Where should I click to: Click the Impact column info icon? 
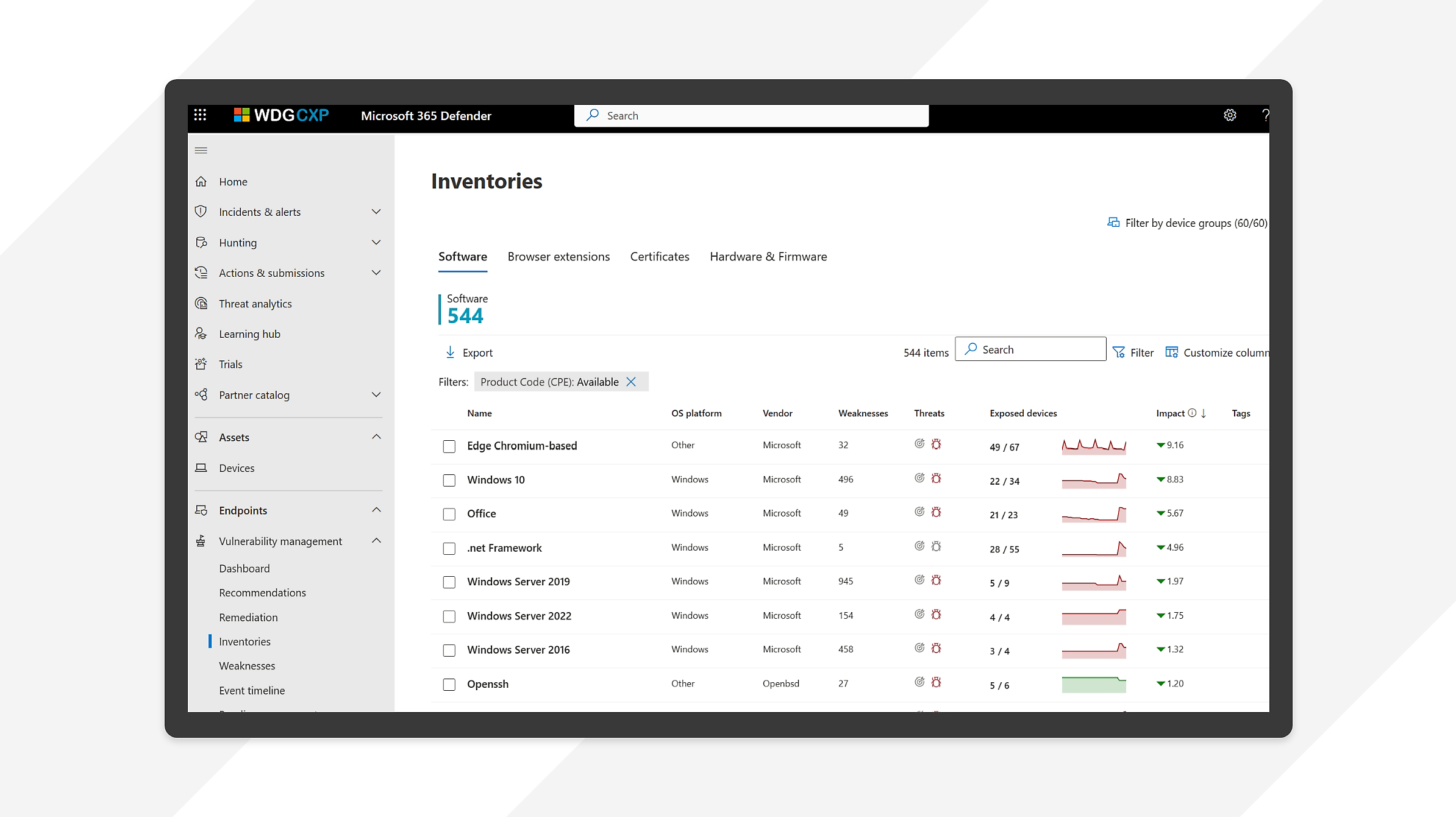pyautogui.click(x=1192, y=413)
